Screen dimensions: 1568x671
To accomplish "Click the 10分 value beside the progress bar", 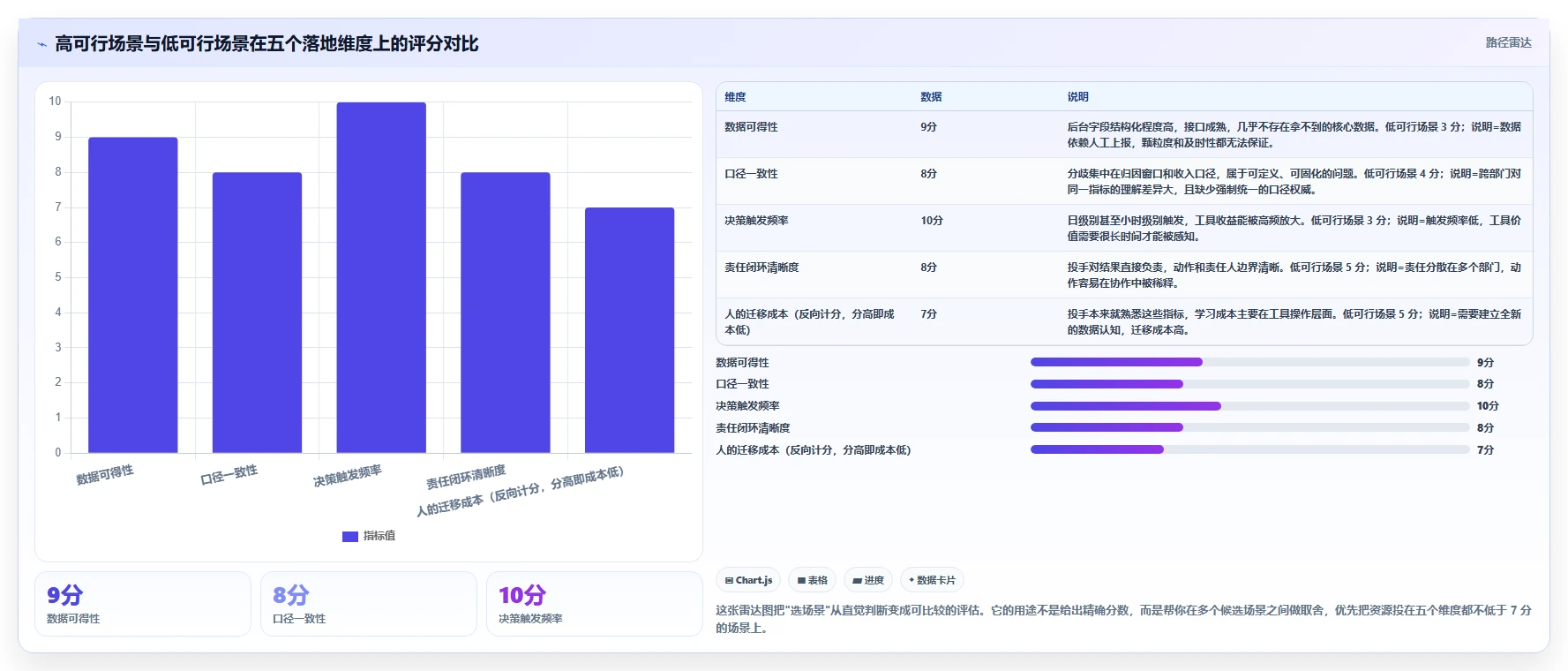I will (1488, 406).
